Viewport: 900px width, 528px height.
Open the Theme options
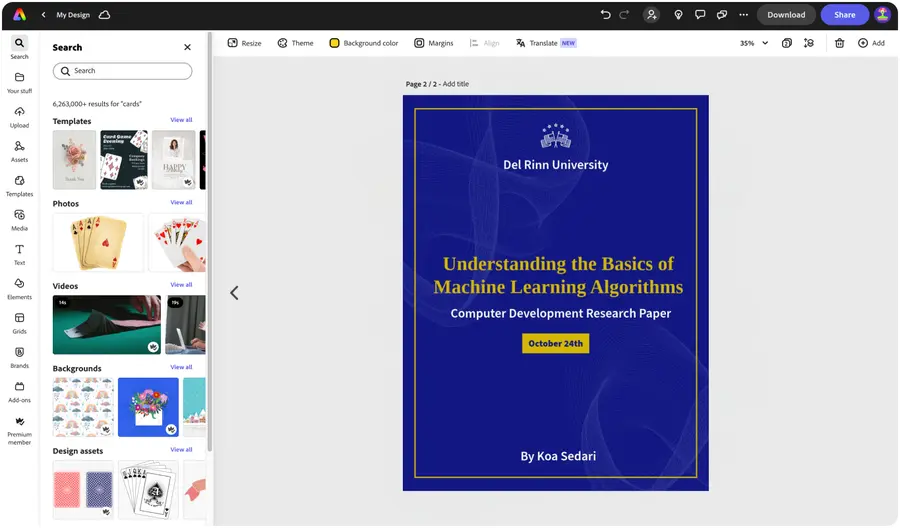coord(296,43)
